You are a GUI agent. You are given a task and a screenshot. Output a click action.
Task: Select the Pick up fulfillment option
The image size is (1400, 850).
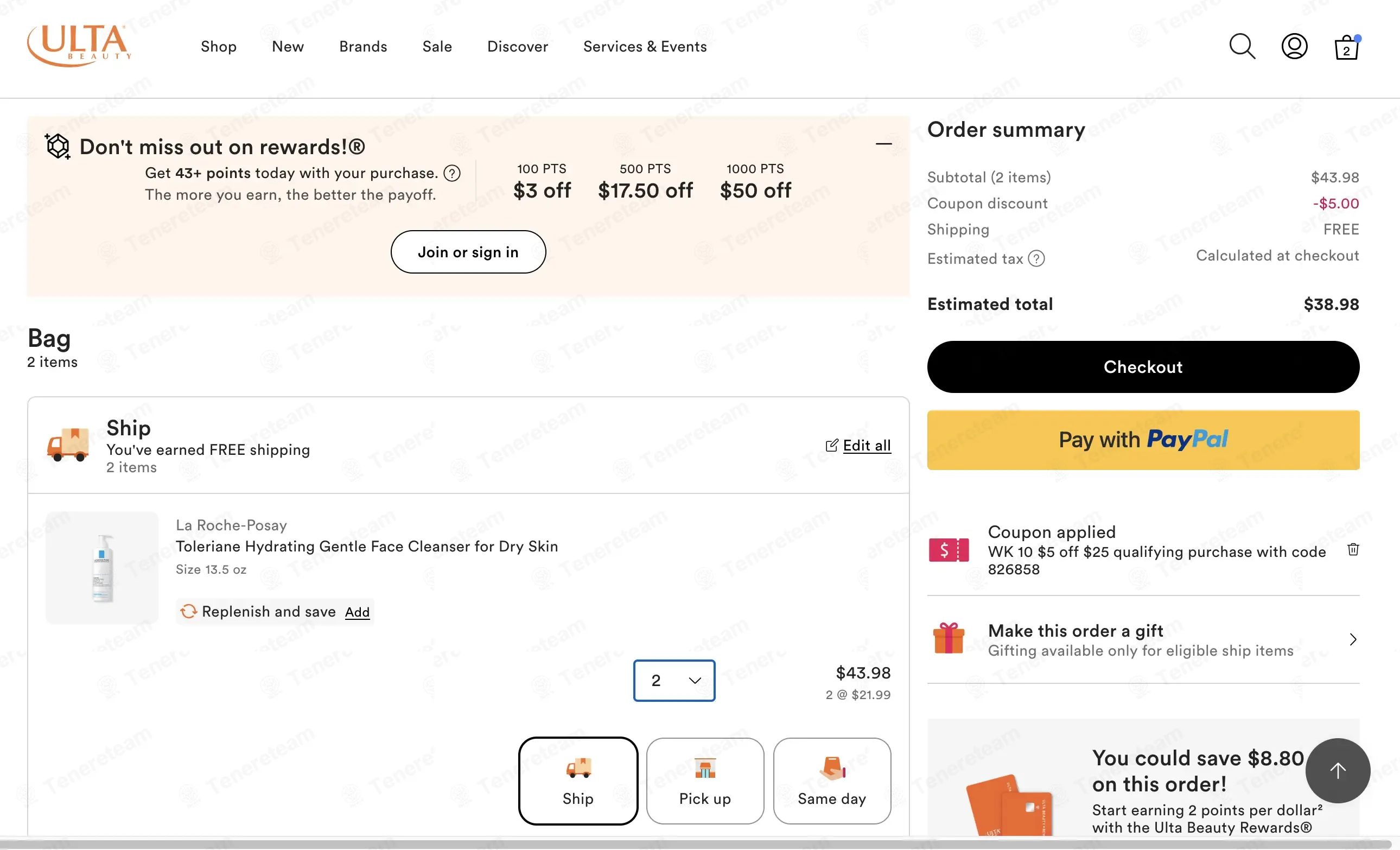[x=705, y=781]
